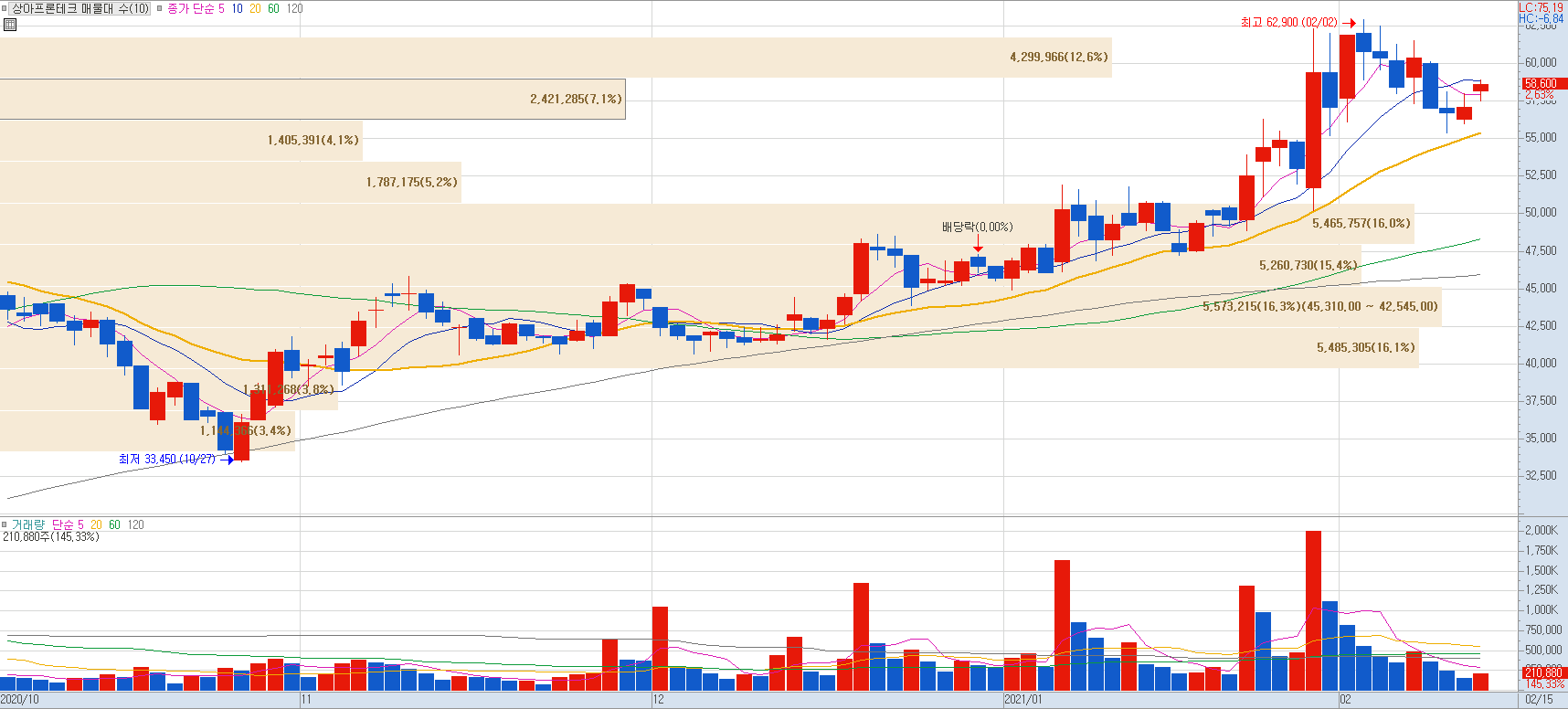The image size is (1568, 709).
Task: Click the 02/15 date label at axis end
Action: click(1539, 700)
